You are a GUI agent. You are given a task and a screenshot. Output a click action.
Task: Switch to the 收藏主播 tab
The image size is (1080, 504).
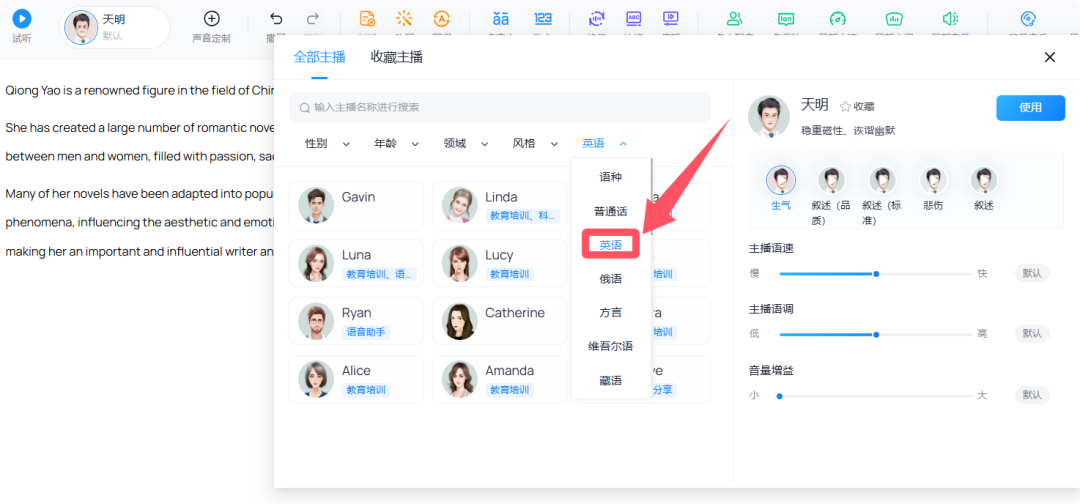pos(396,57)
